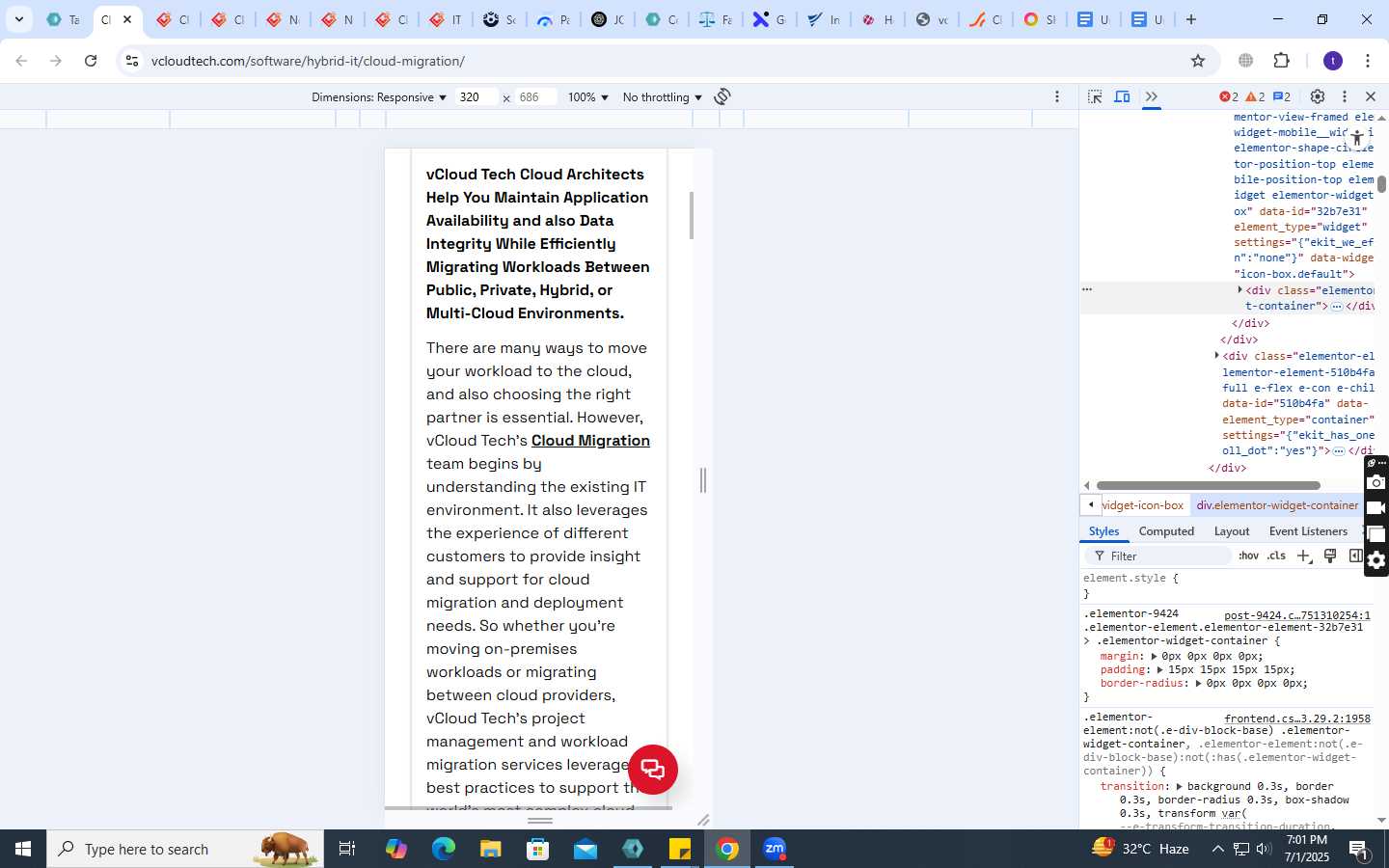Viewport: 1389px width, 868px height.
Task: Open the blue issues counter
Action: point(1282,96)
